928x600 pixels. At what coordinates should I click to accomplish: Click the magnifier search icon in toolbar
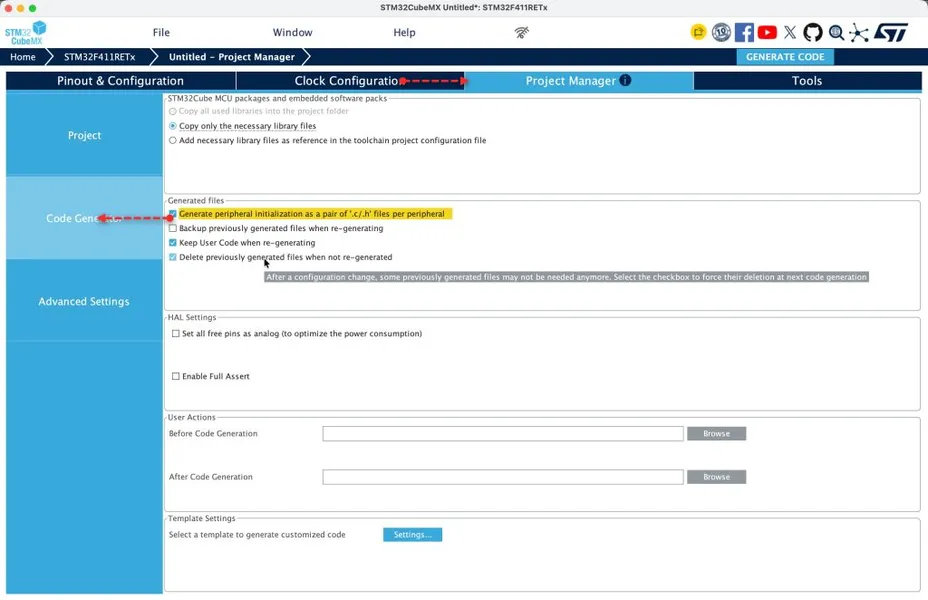pos(836,32)
